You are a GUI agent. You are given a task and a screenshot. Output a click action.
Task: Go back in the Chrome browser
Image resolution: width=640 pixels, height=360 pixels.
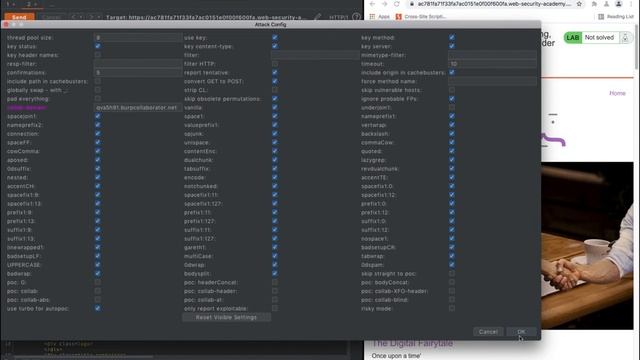372,4
